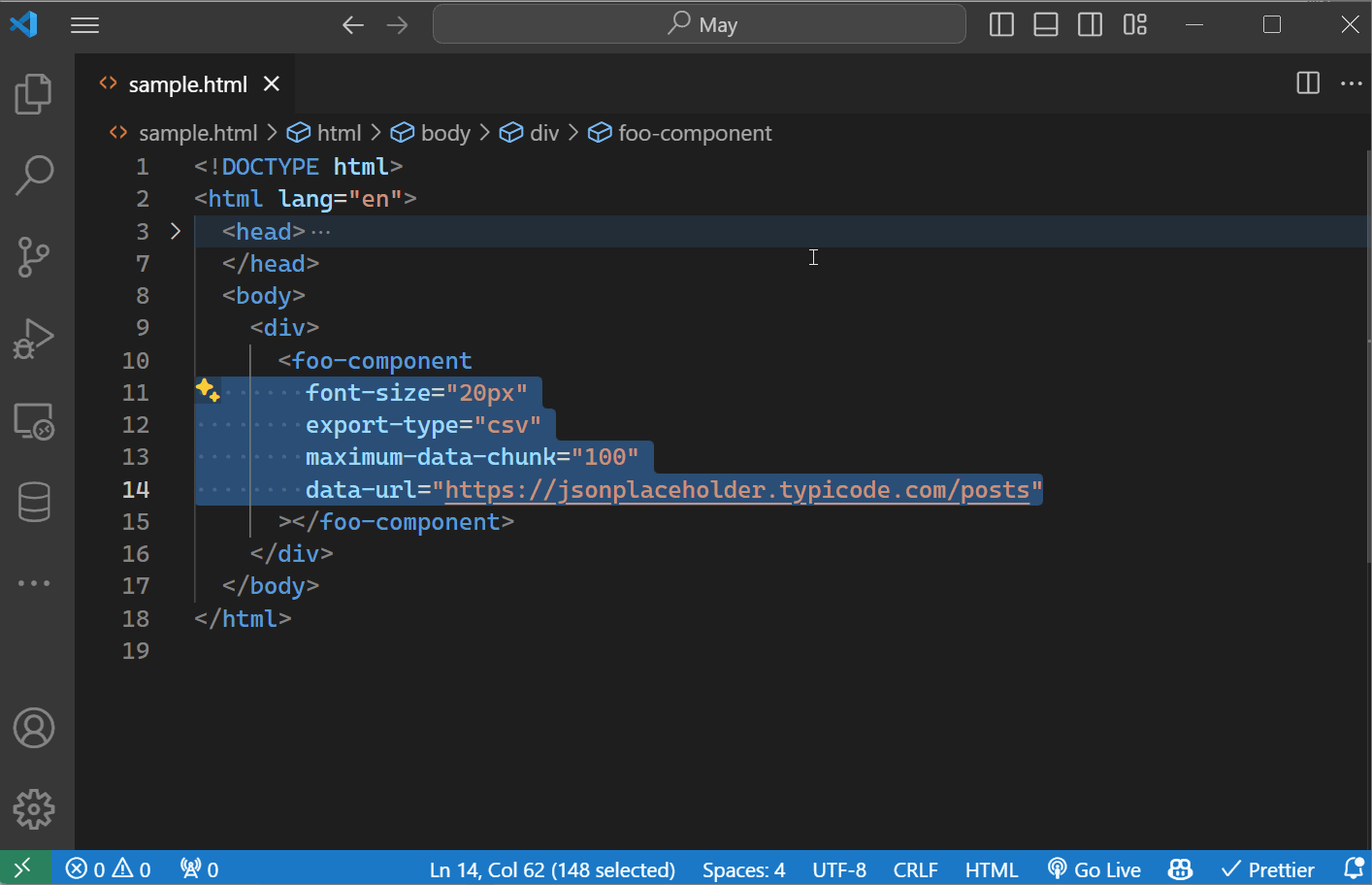Select the Search icon in activity bar
Image resolution: width=1372 pixels, height=885 pixels.
pyautogui.click(x=34, y=175)
